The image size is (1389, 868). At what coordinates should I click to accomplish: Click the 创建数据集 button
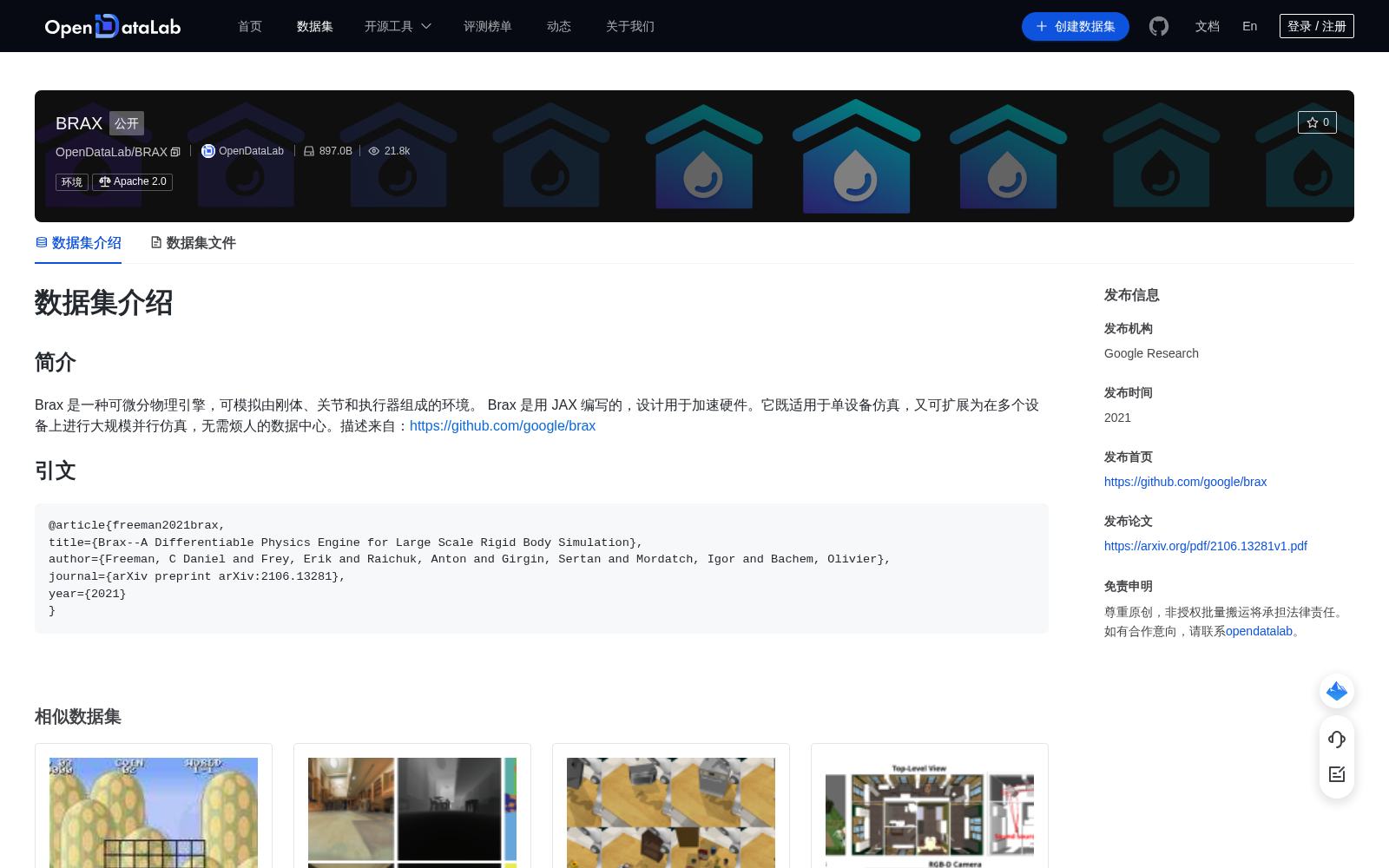1076,26
